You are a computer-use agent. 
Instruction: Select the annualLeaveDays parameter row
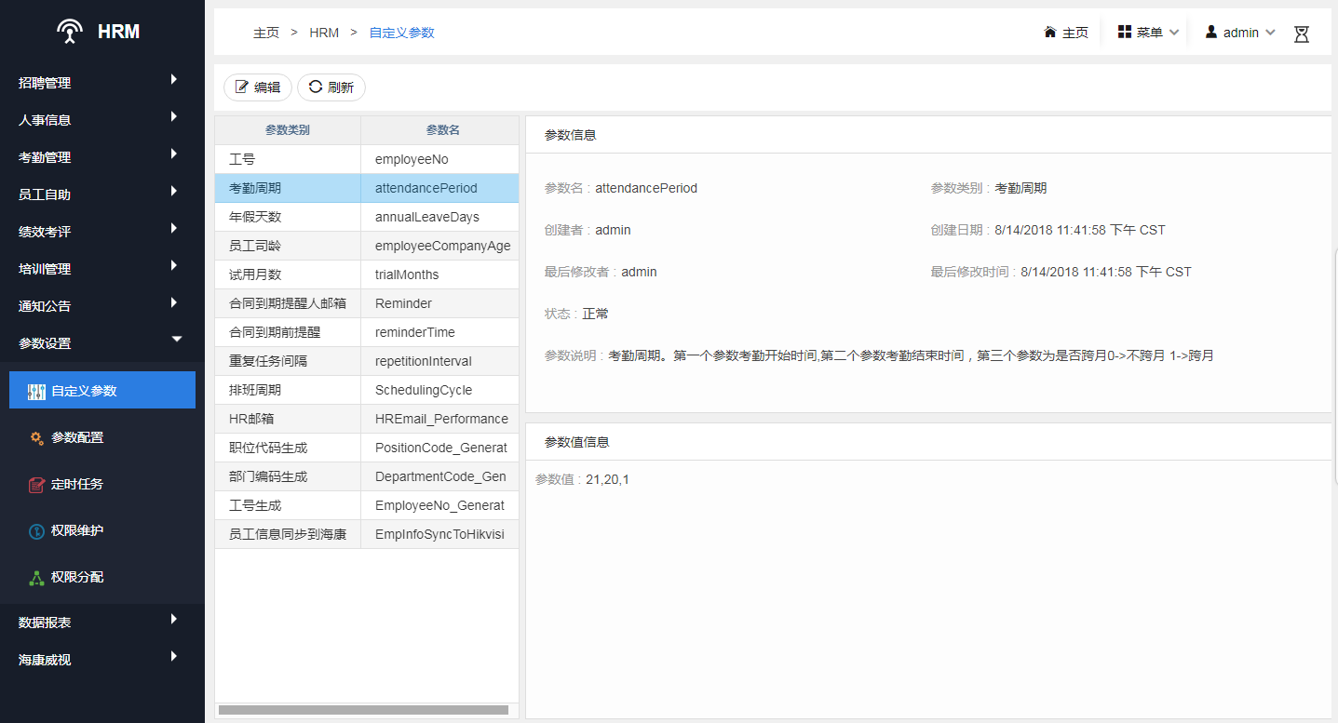pos(427,217)
